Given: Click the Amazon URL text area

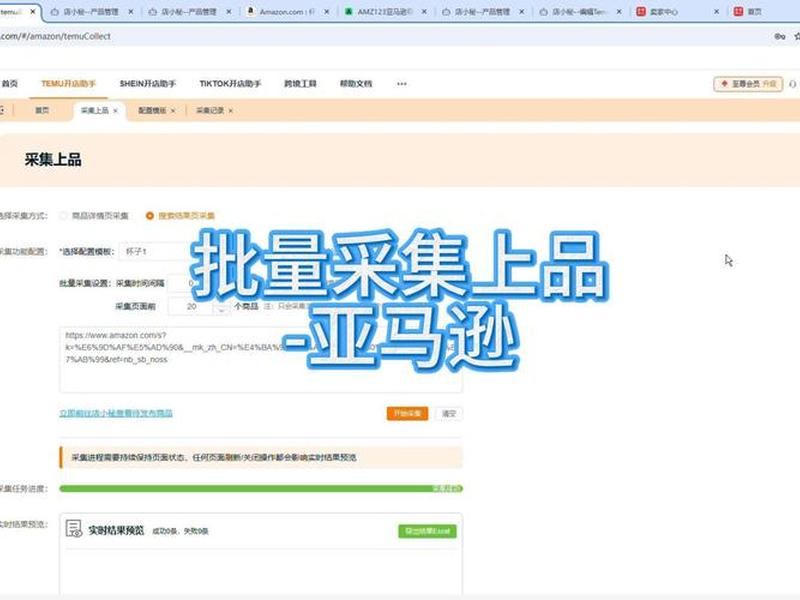Looking at the screenshot, I should point(261,360).
